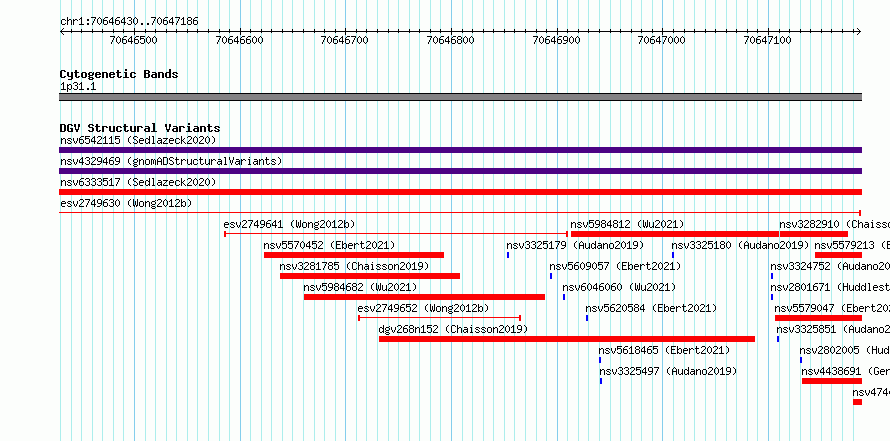Select the esv2749641 thin red span line
This screenshot has height=441, width=890.
tap(396, 233)
